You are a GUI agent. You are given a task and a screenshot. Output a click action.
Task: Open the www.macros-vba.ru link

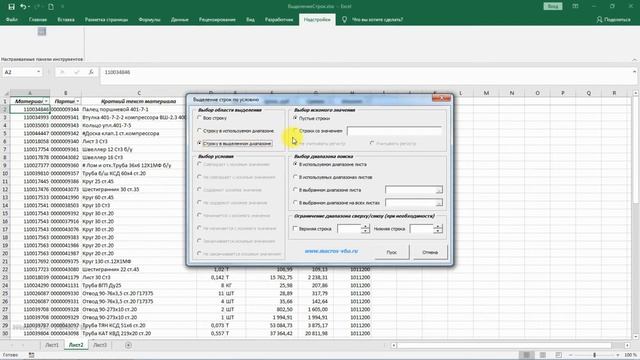coord(331,251)
